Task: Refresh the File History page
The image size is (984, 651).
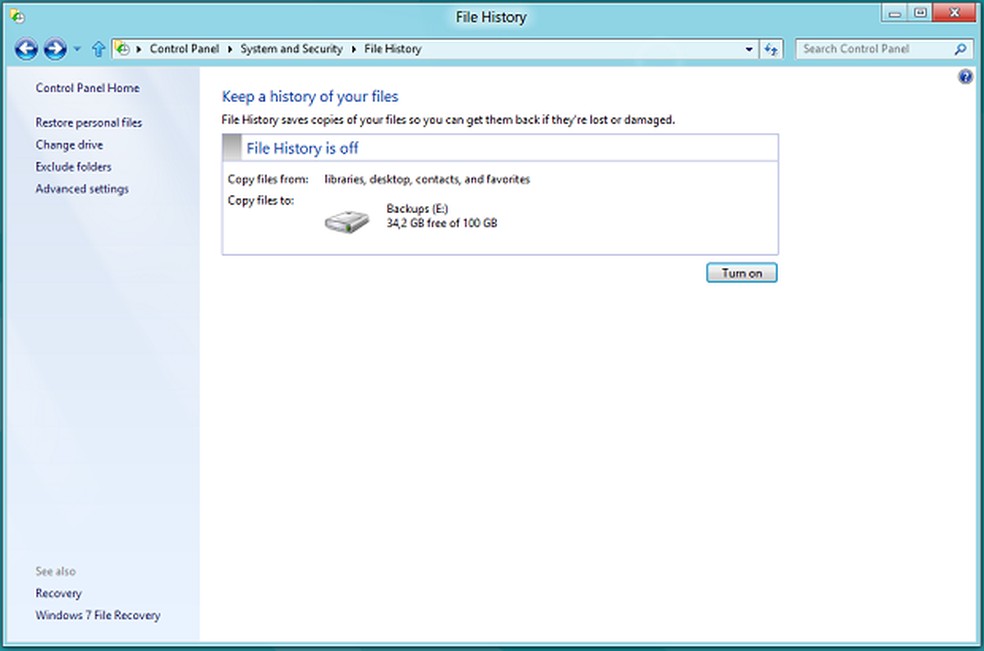Action: [771, 49]
